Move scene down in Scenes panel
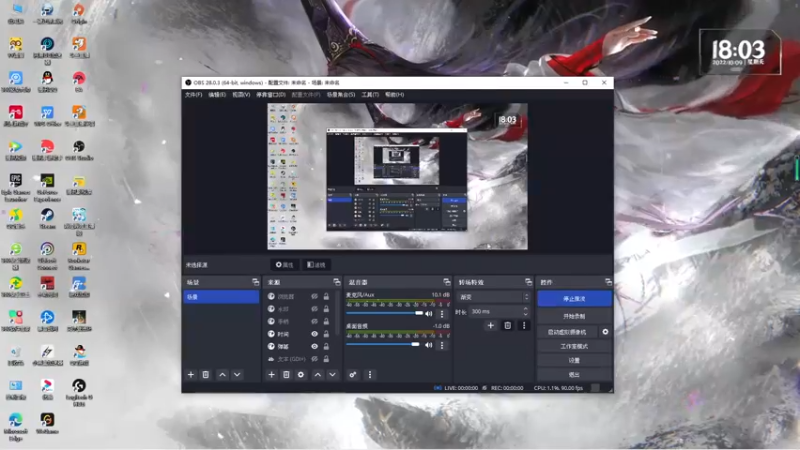Screen dimensions: 800x450 pyautogui.click(x=237, y=374)
